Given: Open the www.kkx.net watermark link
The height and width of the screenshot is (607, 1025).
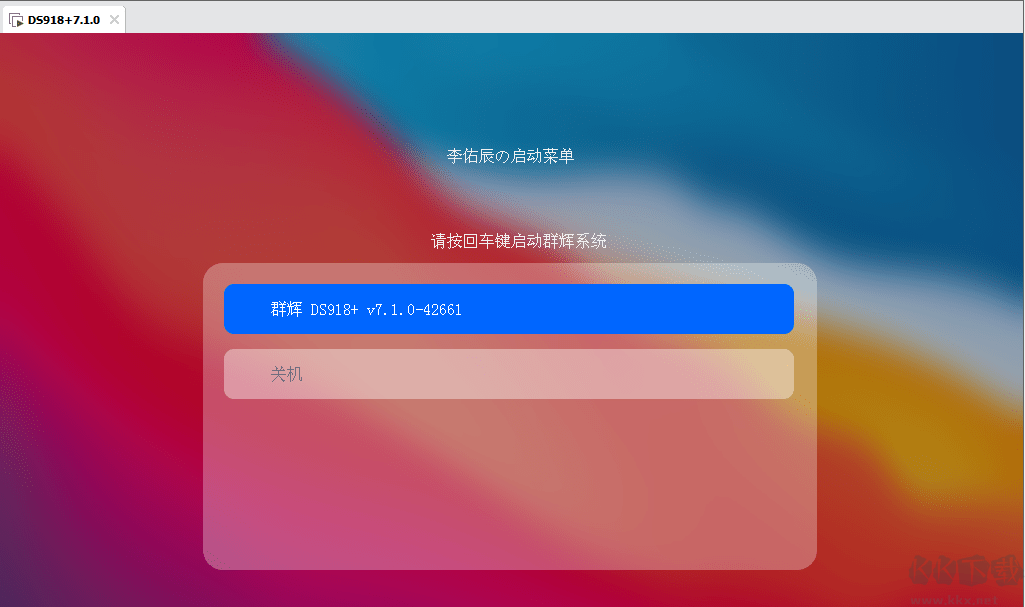Looking at the screenshot, I should point(954,599).
